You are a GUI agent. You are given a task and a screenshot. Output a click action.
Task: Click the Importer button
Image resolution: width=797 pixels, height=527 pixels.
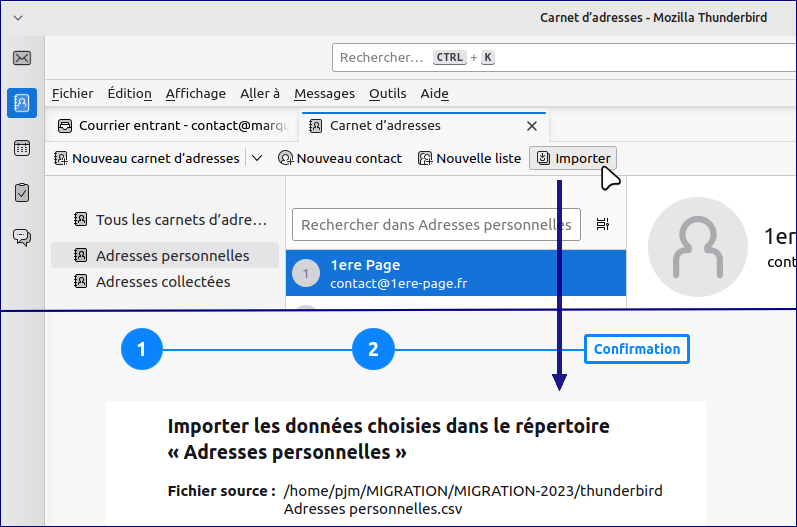(x=573, y=158)
